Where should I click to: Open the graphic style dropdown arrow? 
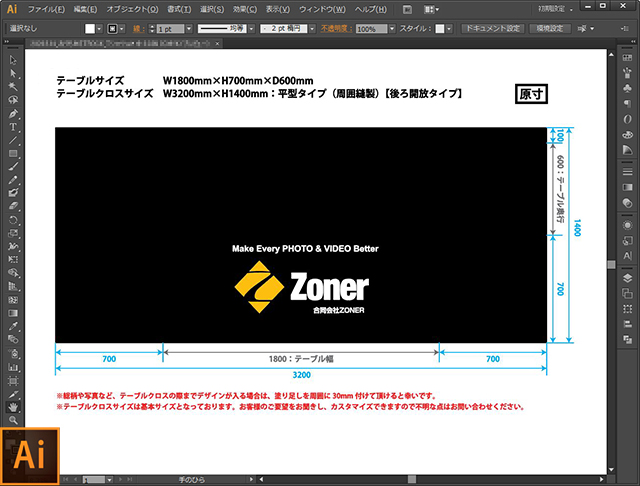(x=449, y=29)
